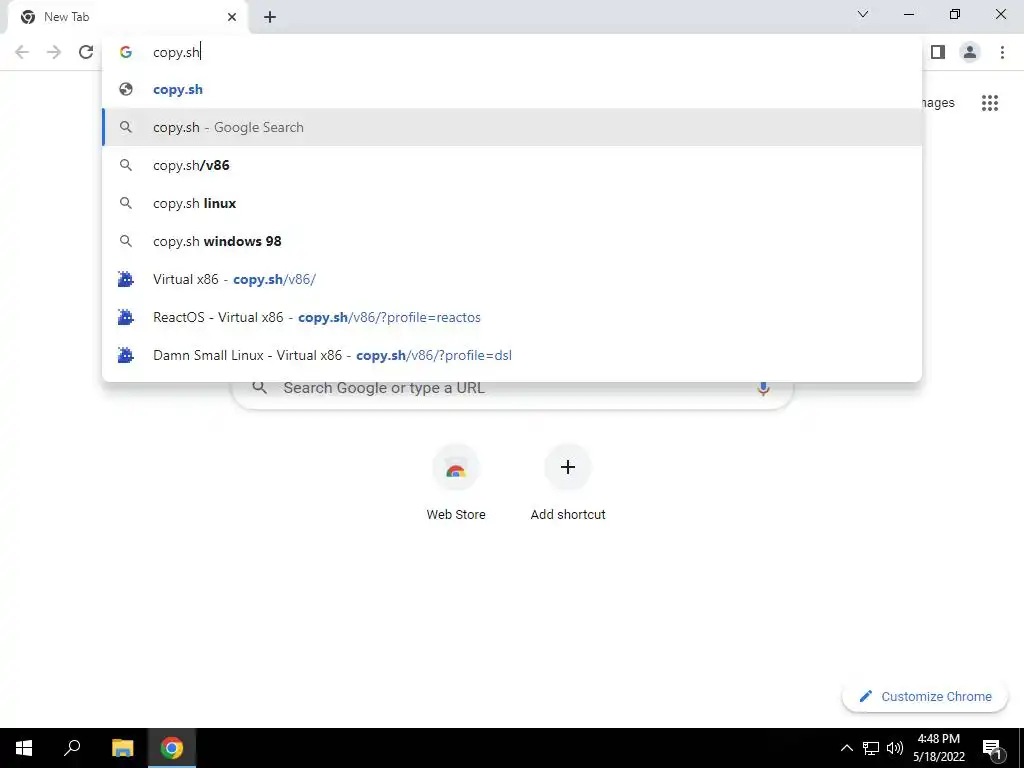Open the clock showing 4:48 PM
Image resolution: width=1024 pixels, height=768 pixels.
pyautogui.click(x=938, y=748)
